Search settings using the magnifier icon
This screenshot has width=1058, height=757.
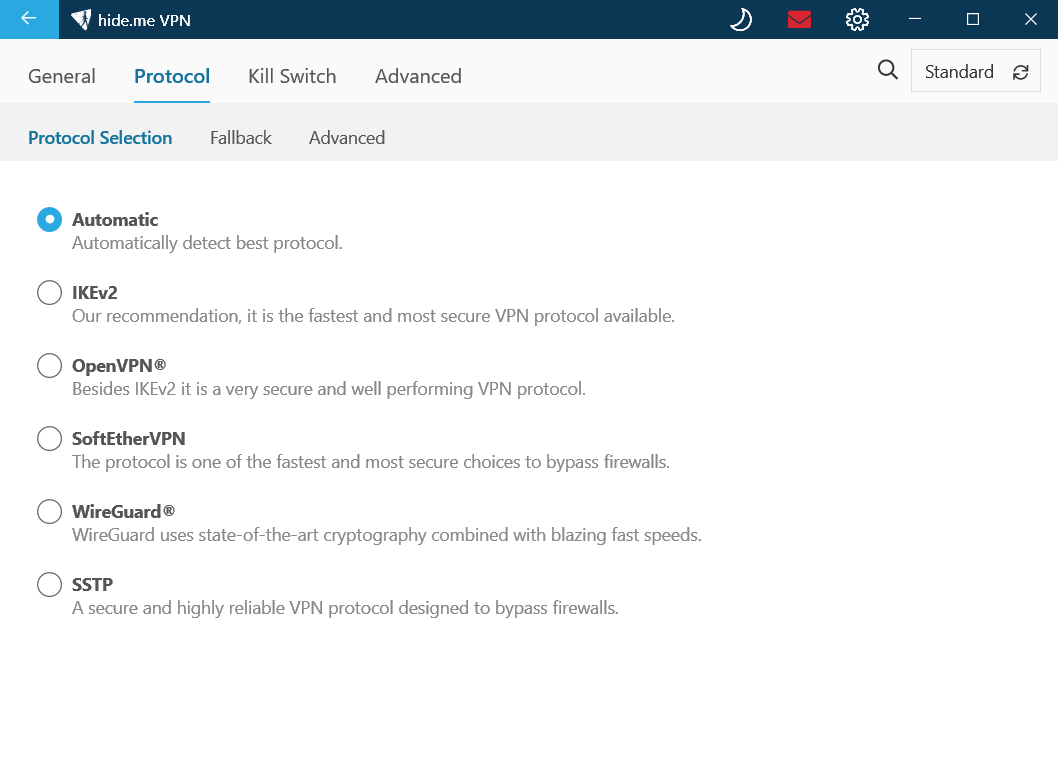coord(888,69)
